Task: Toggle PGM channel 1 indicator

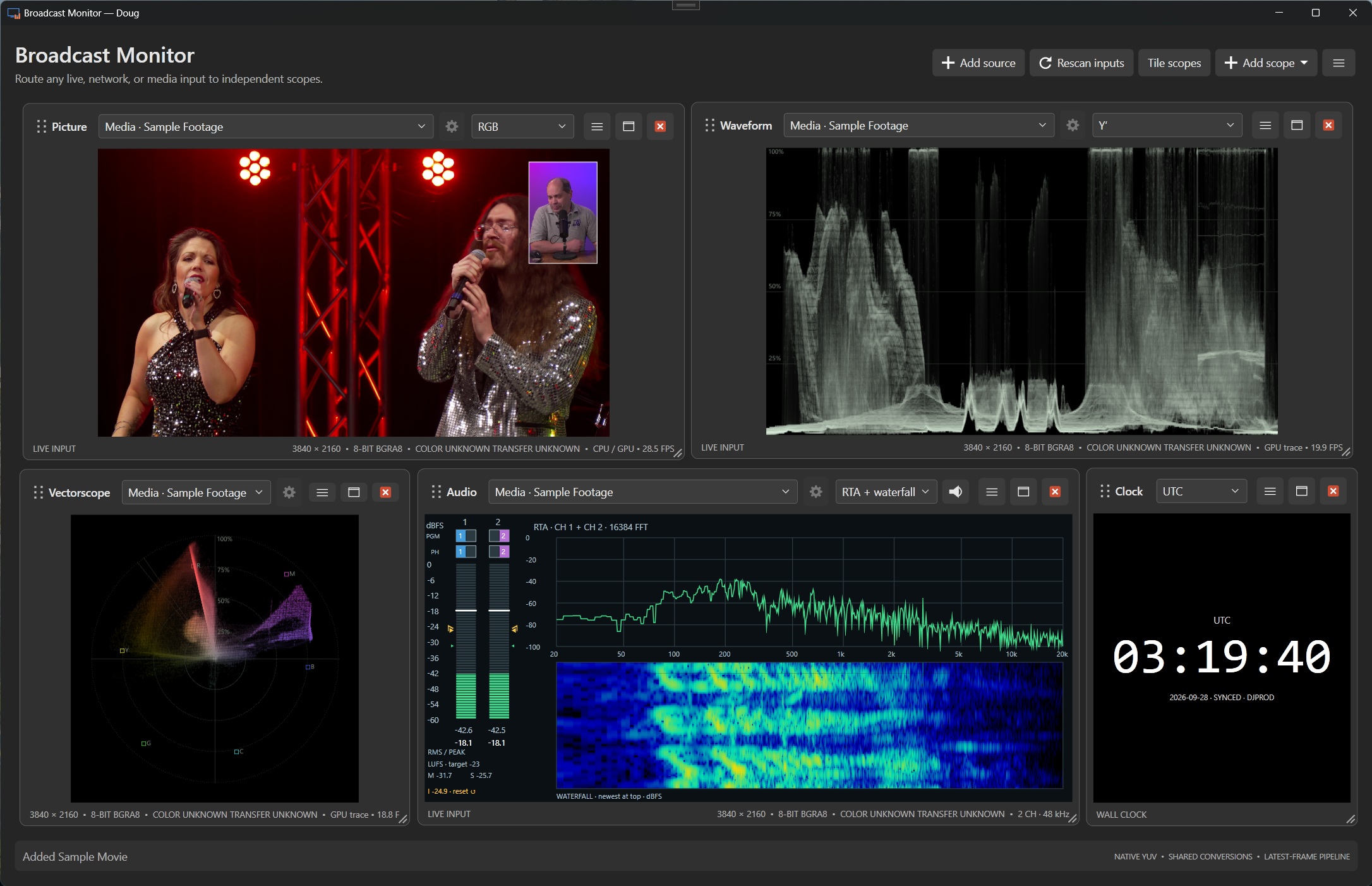Action: (x=466, y=536)
